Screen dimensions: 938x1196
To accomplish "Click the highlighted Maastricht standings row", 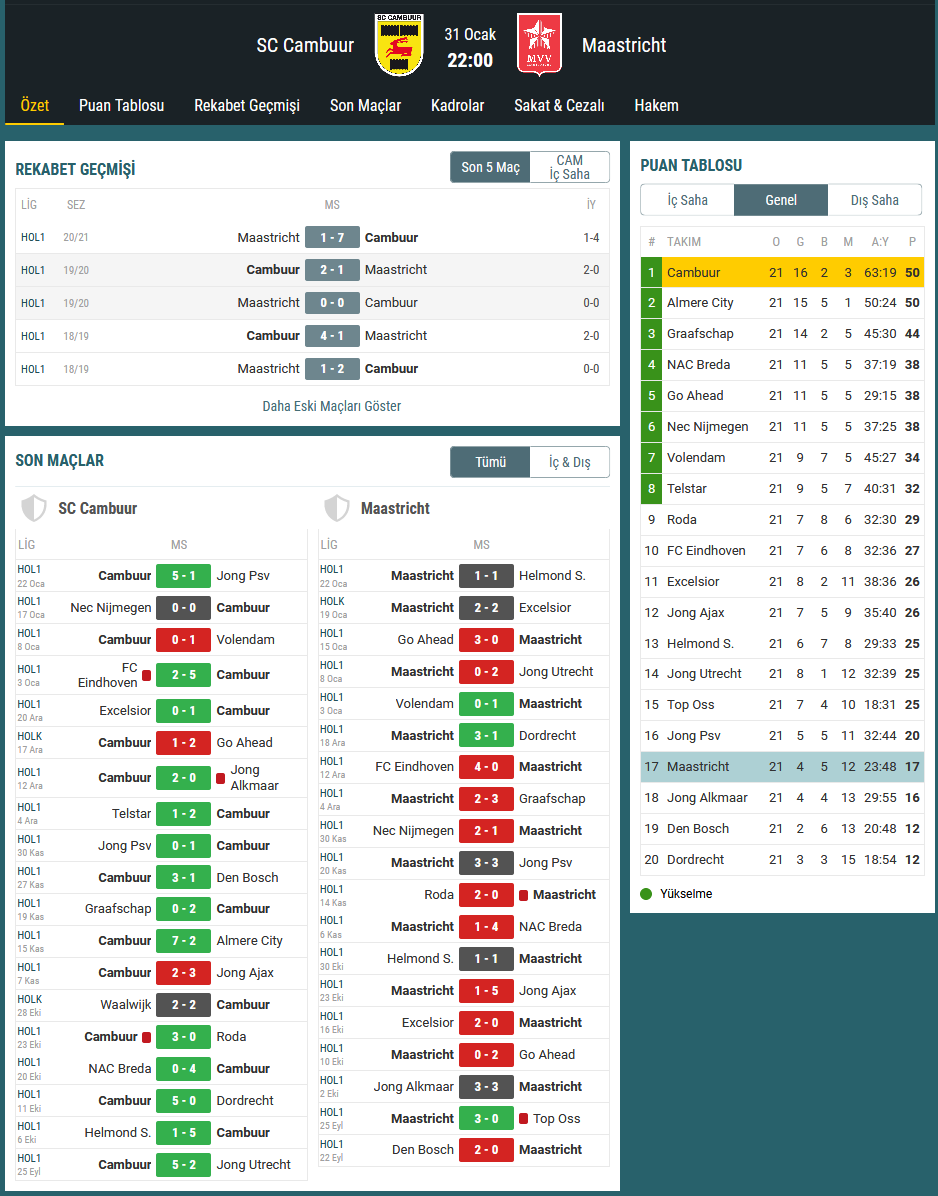I will [x=782, y=767].
